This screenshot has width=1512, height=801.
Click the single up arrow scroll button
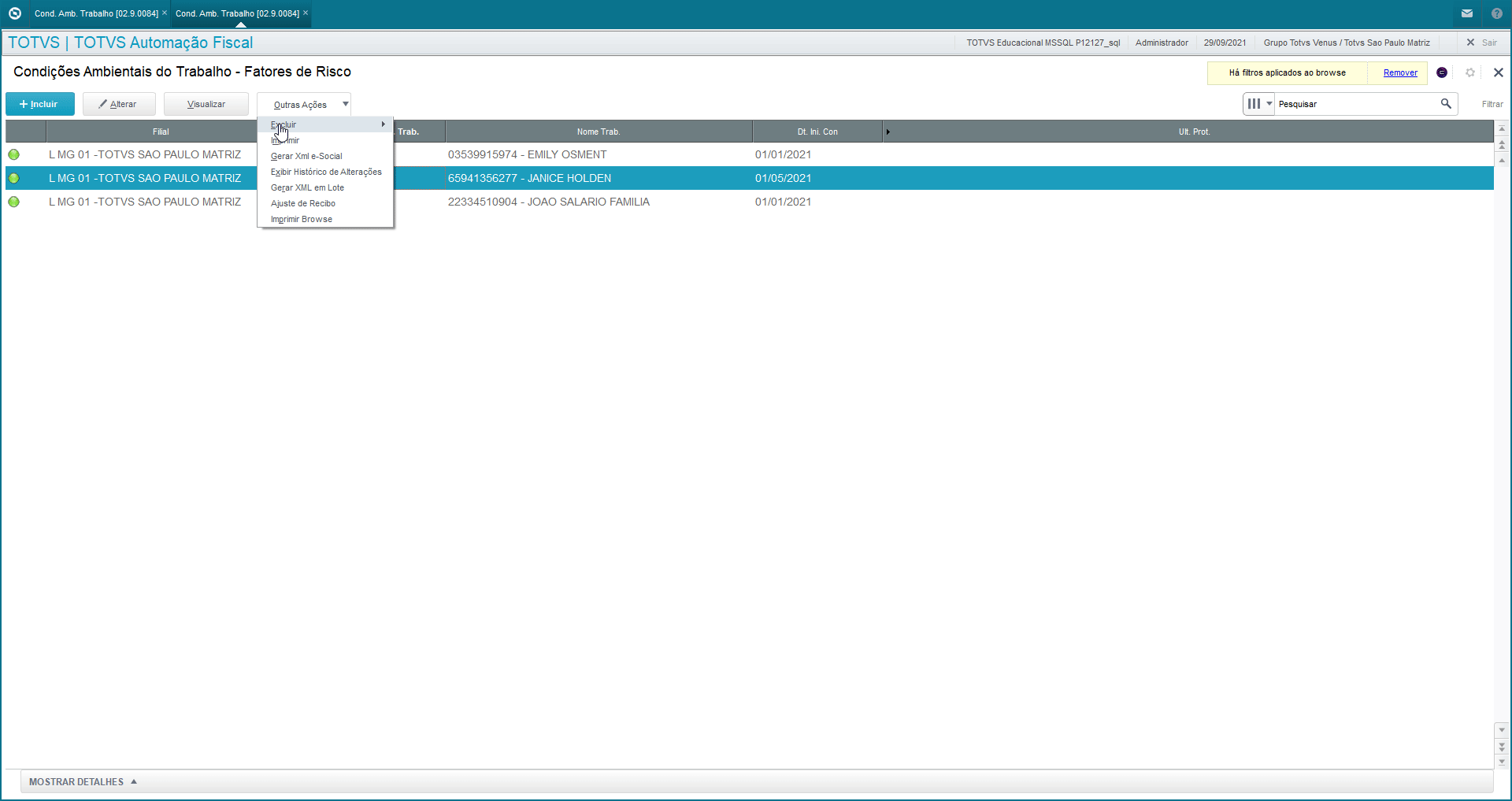(x=1503, y=161)
